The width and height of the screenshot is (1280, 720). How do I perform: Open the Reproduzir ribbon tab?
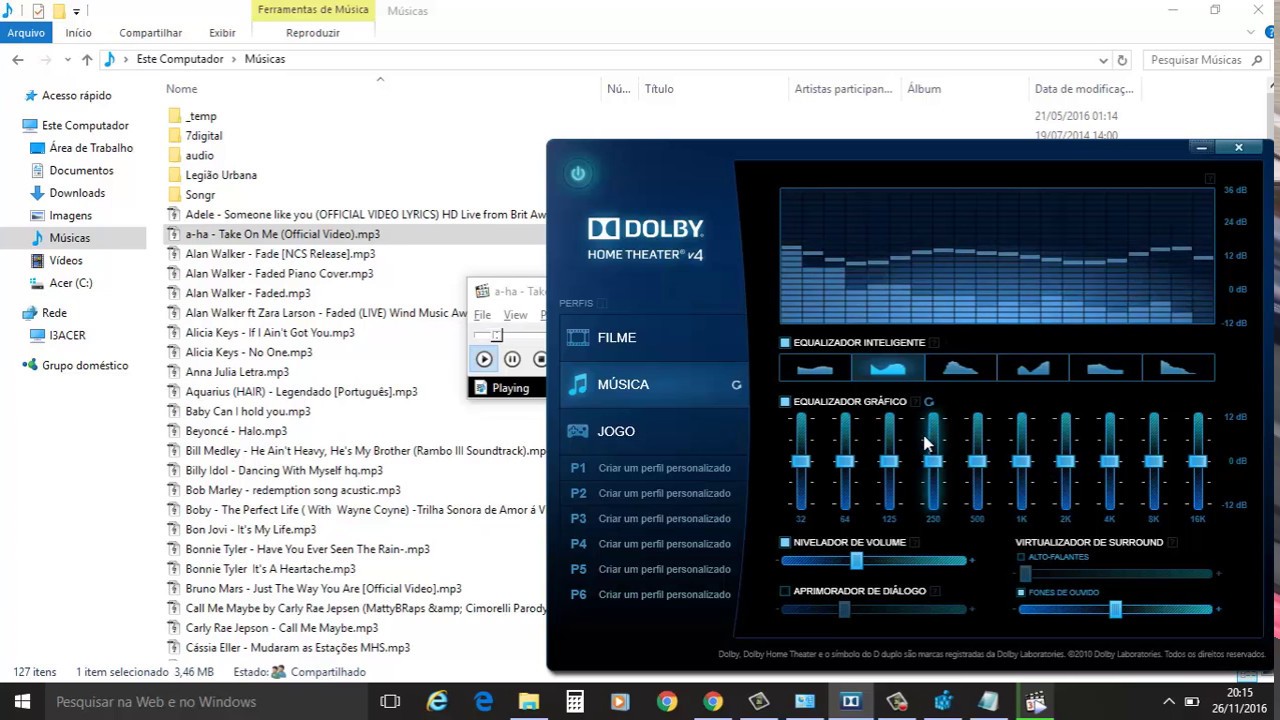[313, 33]
